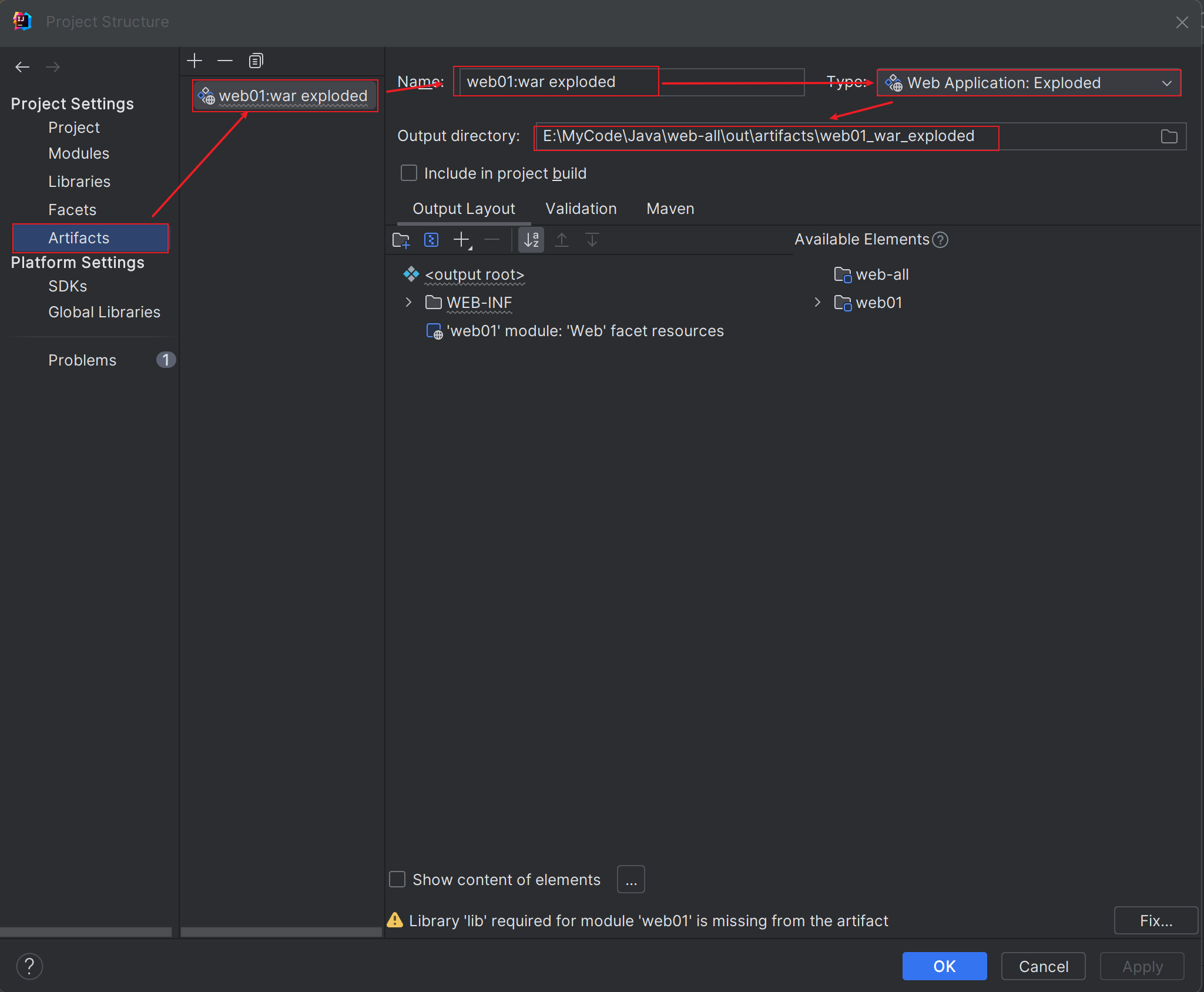
Task: Click the remove artifact minus icon
Action: coord(225,61)
